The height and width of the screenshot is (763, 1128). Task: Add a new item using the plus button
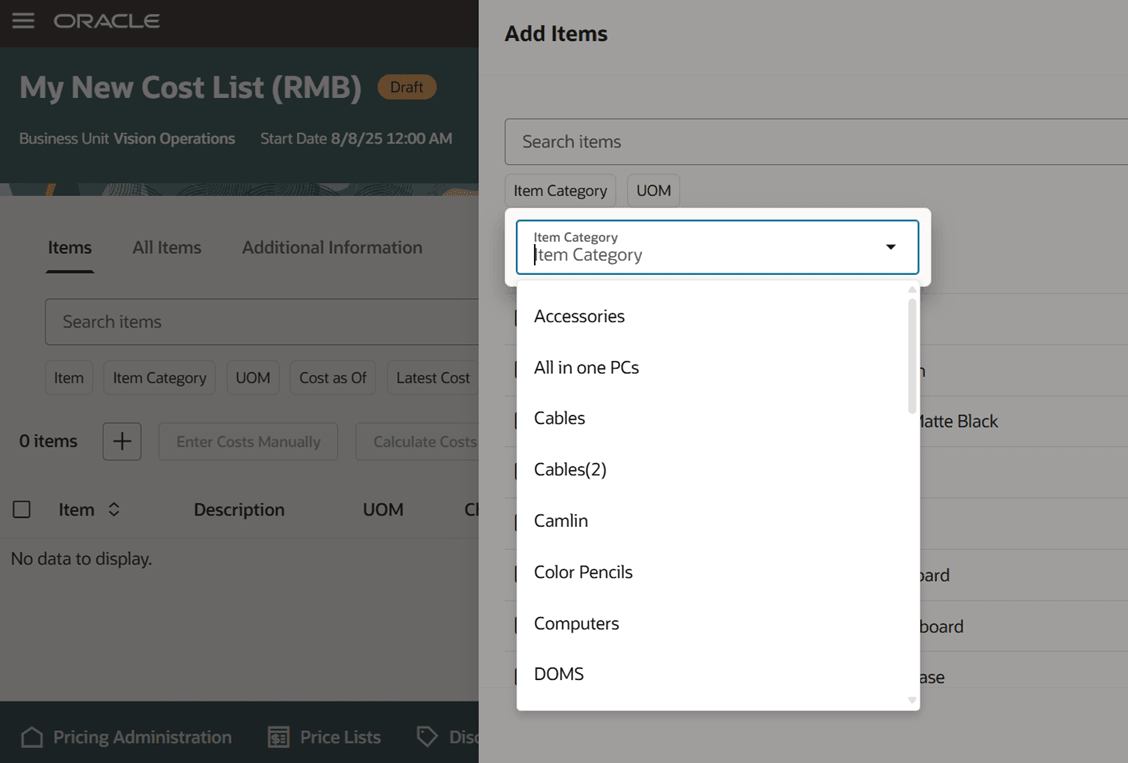click(121, 441)
